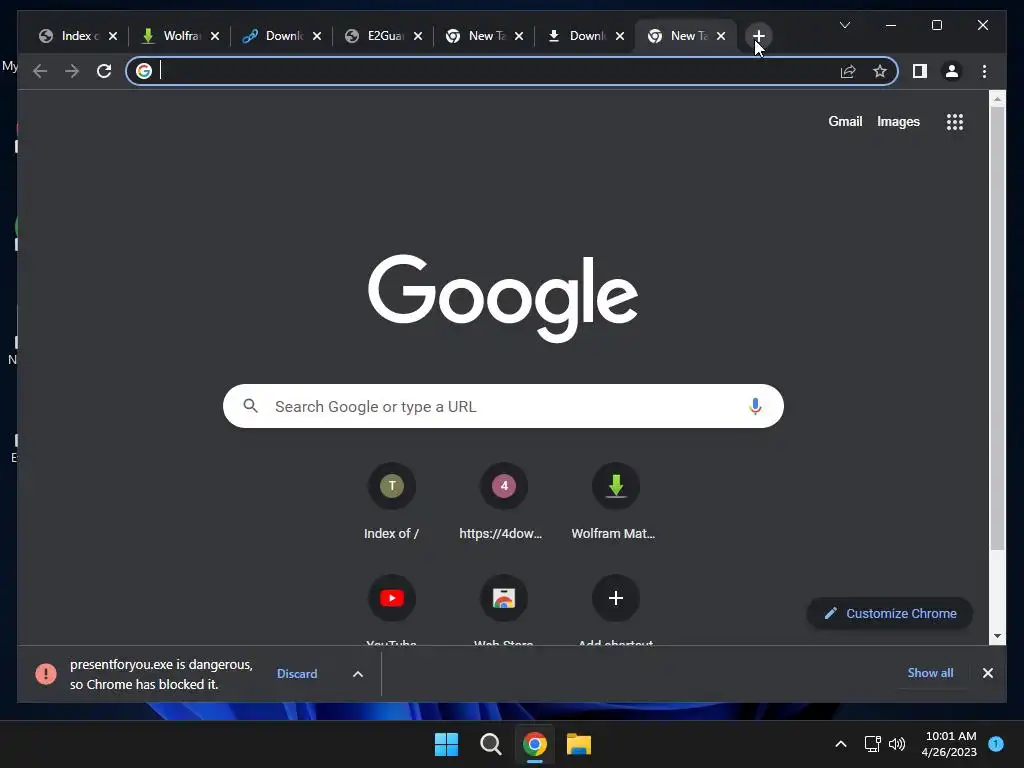The height and width of the screenshot is (768, 1024).
Task: Open the Windows Start menu
Action: (x=447, y=744)
